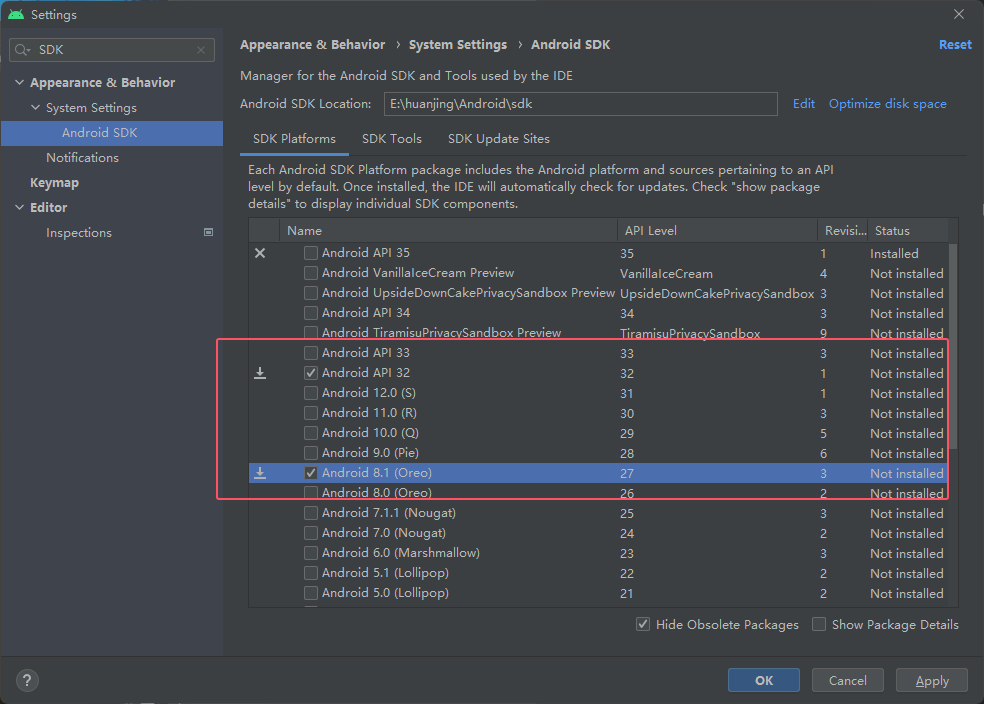Collapse the Editor tree node
The image size is (984, 704).
(19, 207)
